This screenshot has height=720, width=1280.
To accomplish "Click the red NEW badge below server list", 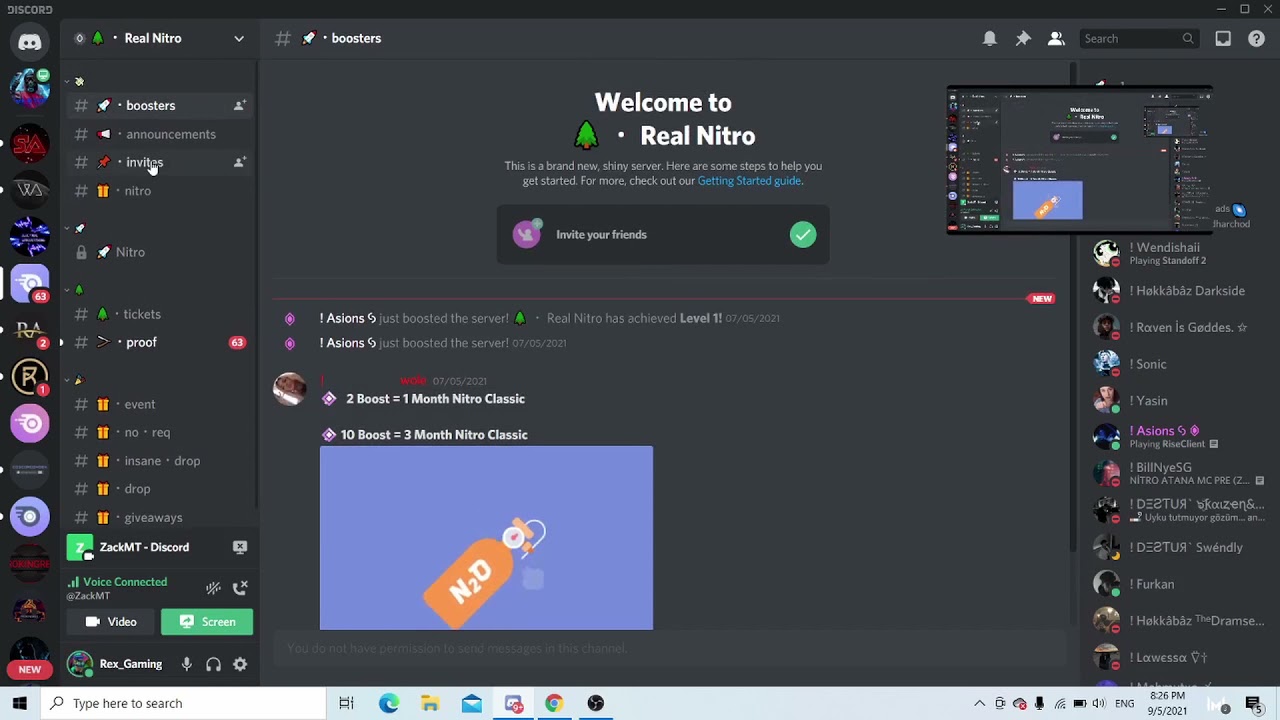I will click(29, 670).
